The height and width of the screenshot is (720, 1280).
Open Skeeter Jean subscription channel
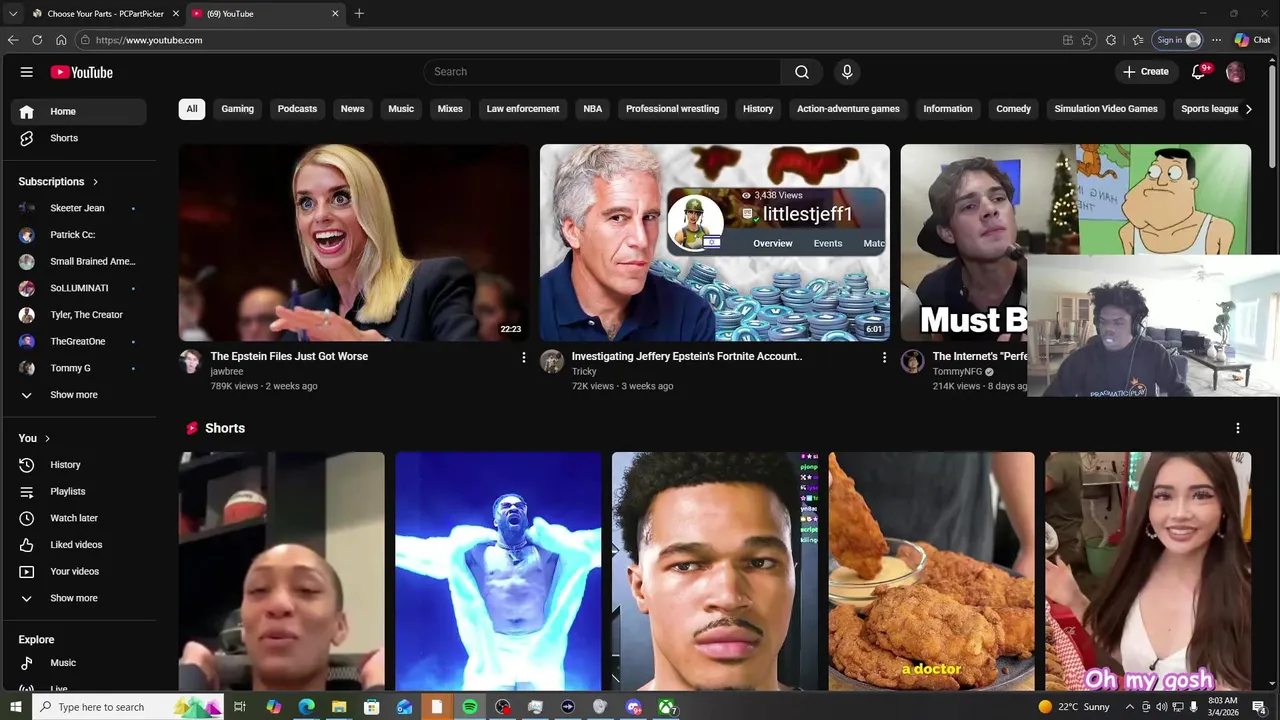pos(79,208)
